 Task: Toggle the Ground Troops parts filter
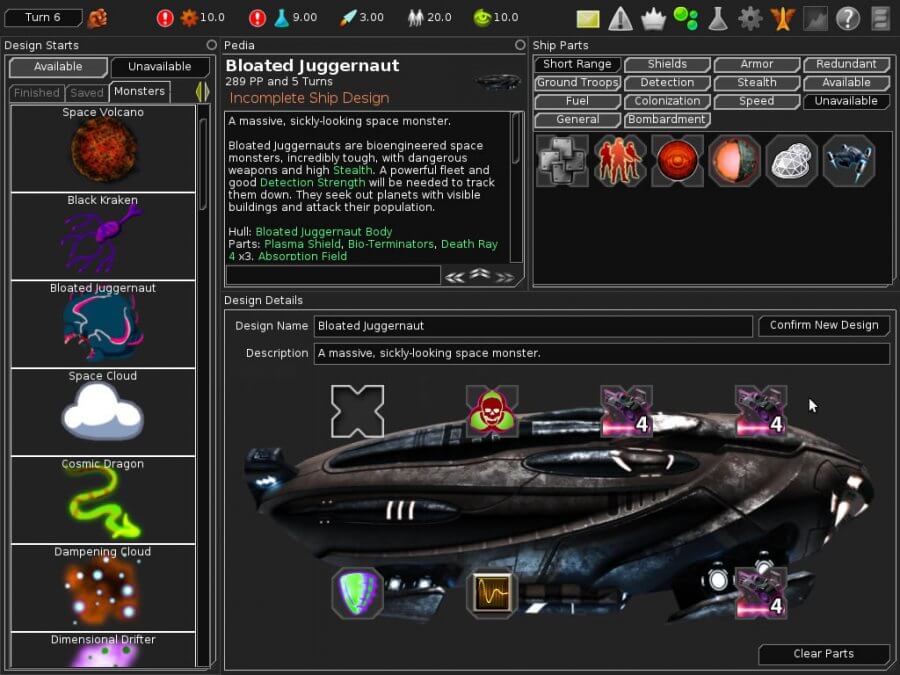(x=577, y=83)
